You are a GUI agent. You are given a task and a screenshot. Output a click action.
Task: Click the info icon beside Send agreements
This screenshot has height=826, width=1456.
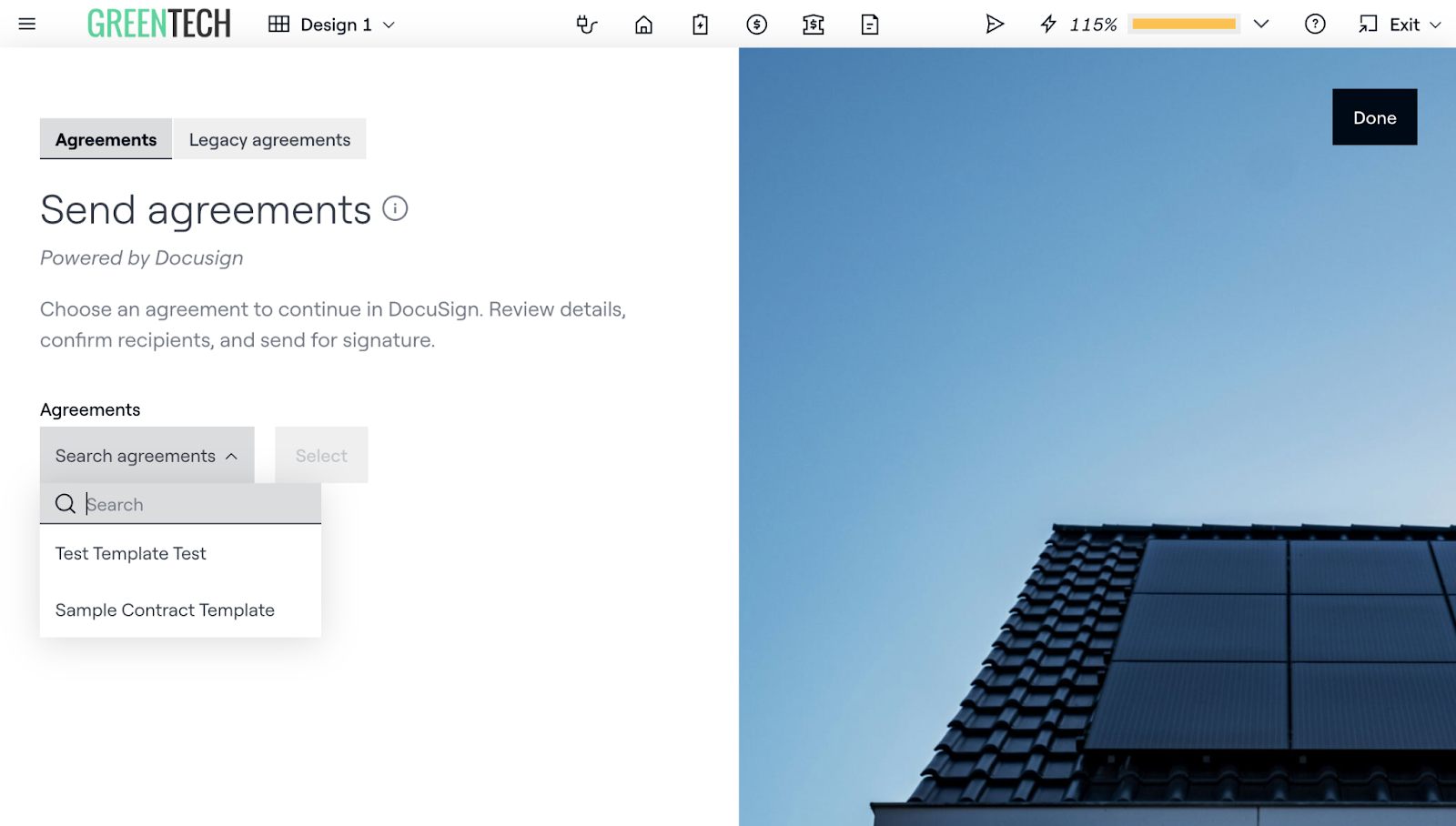pos(395,208)
